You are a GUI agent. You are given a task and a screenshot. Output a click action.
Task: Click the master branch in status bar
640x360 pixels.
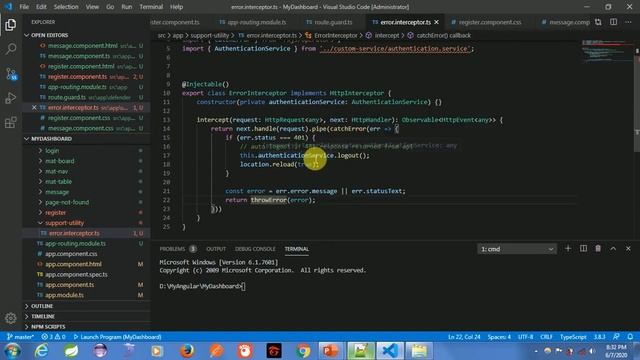(x=20, y=337)
